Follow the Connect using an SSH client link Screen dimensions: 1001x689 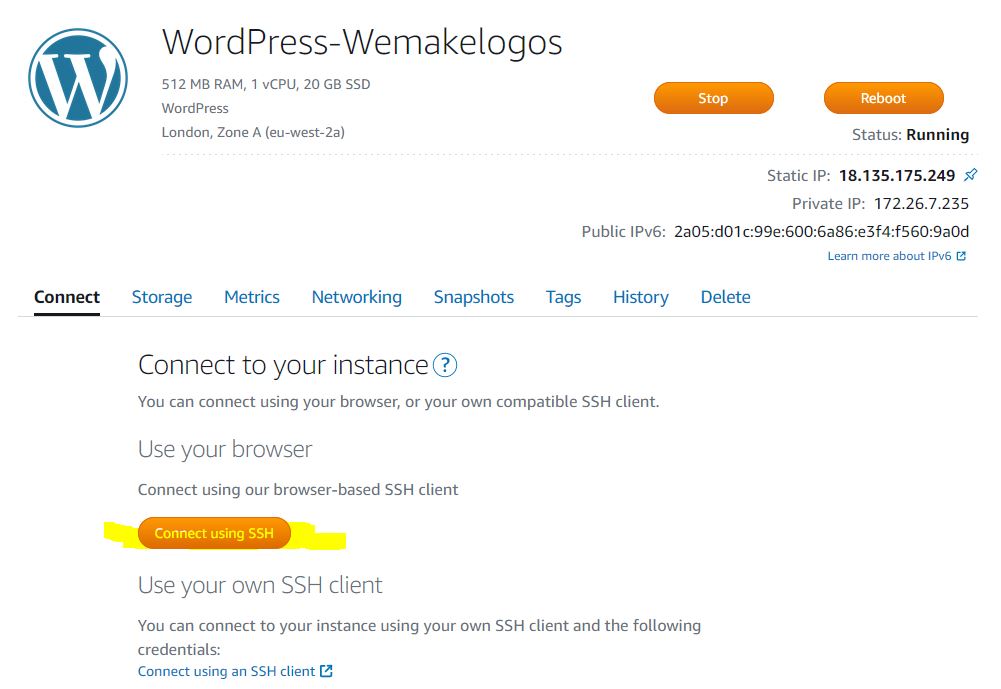[226, 671]
